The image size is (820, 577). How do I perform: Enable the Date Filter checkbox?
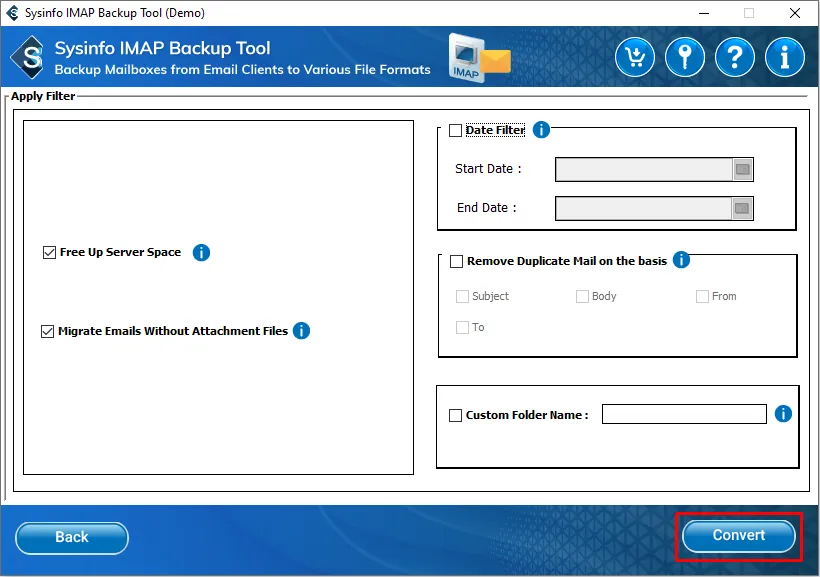[x=456, y=131]
